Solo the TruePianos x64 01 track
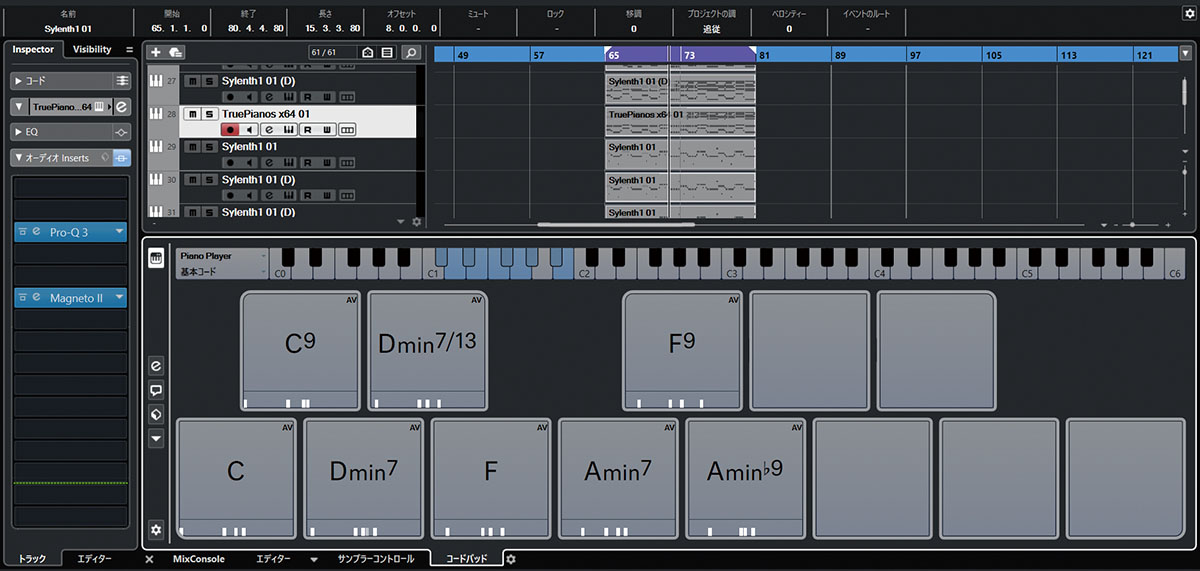 click(209, 114)
